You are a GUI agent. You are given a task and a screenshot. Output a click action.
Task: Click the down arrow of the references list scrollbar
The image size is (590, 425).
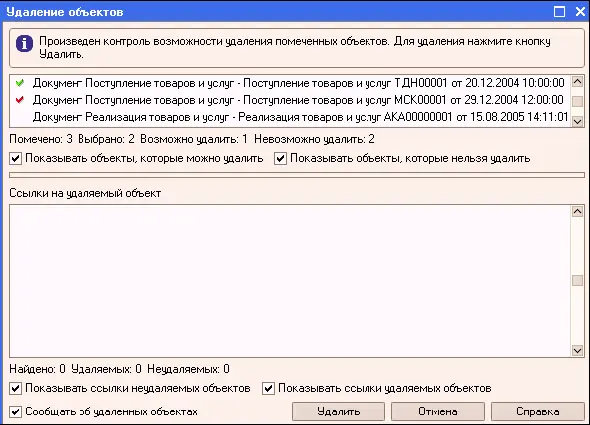[577, 350]
